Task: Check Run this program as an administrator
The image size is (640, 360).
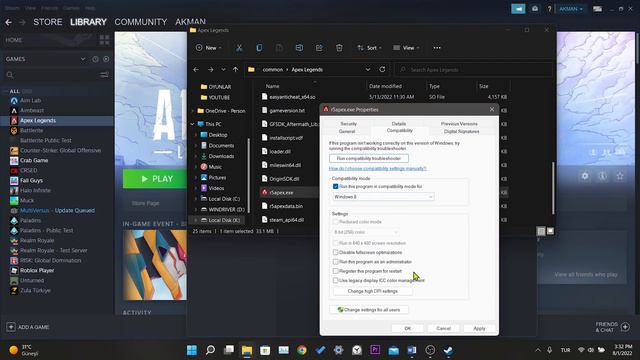Action: click(336, 262)
